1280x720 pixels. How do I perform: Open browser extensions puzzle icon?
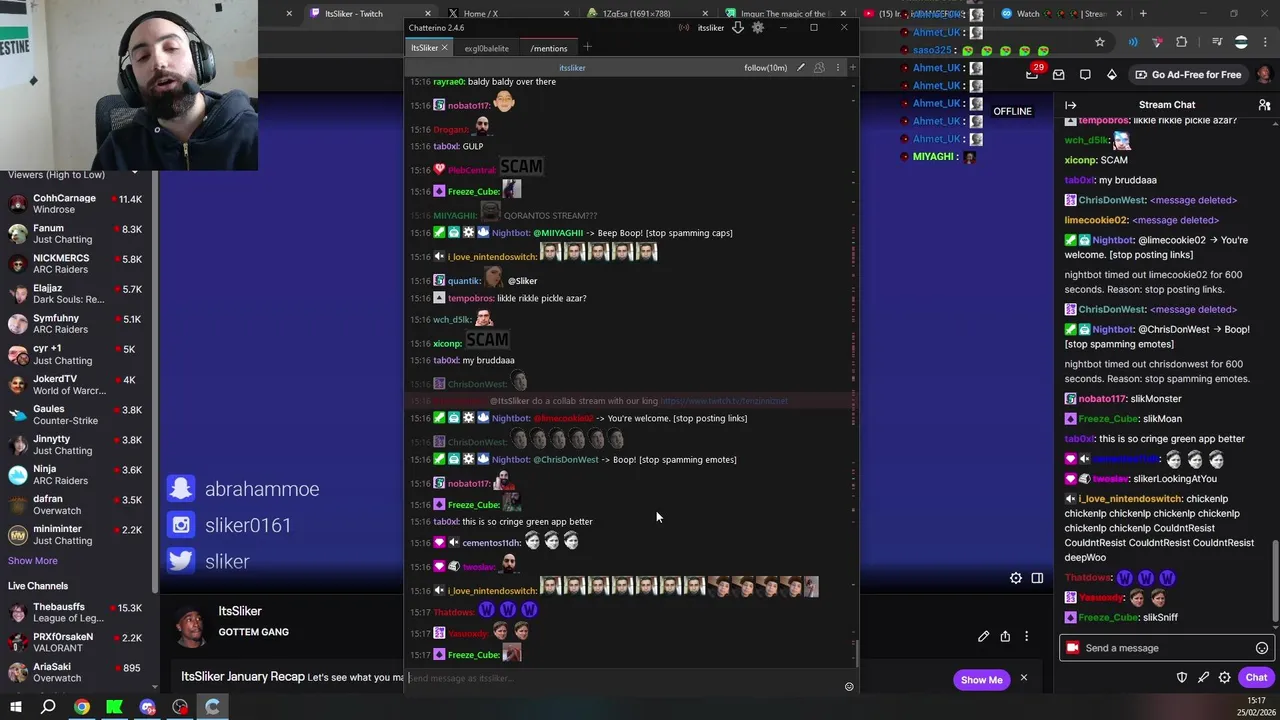[x=1182, y=42]
